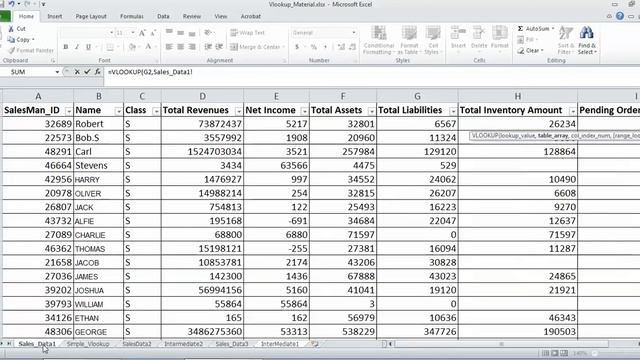The height and width of the screenshot is (360, 640).
Task: Click the Increase Font Size icon
Action: pos(142,33)
